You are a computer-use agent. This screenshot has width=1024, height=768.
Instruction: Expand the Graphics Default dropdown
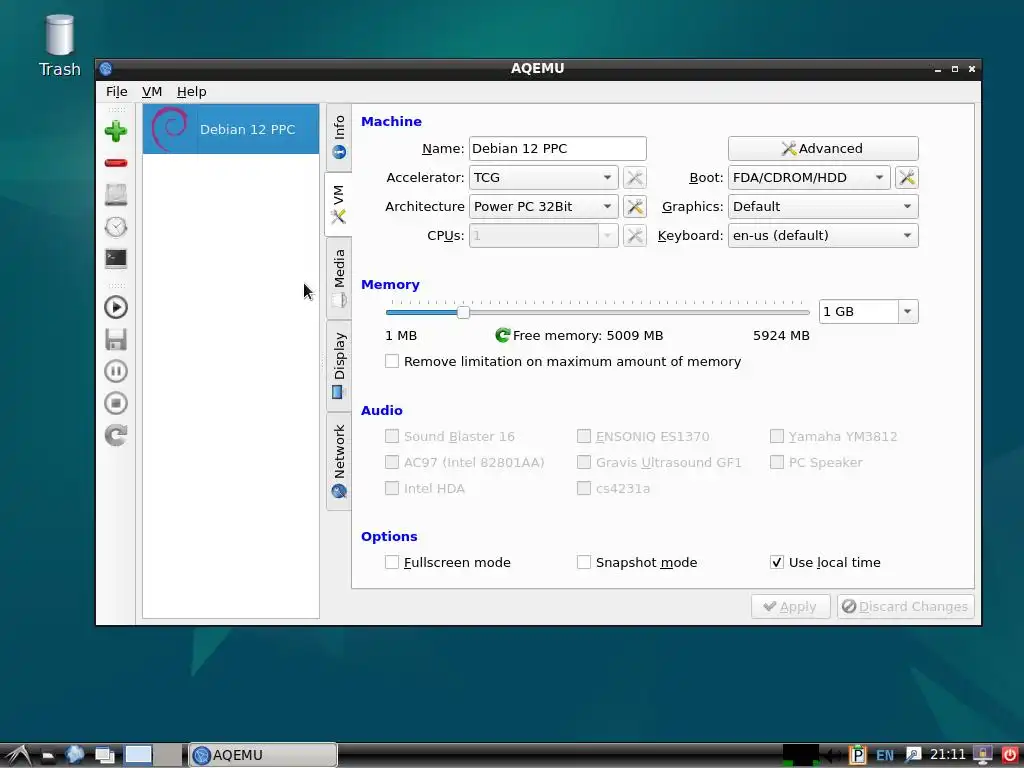tap(823, 206)
